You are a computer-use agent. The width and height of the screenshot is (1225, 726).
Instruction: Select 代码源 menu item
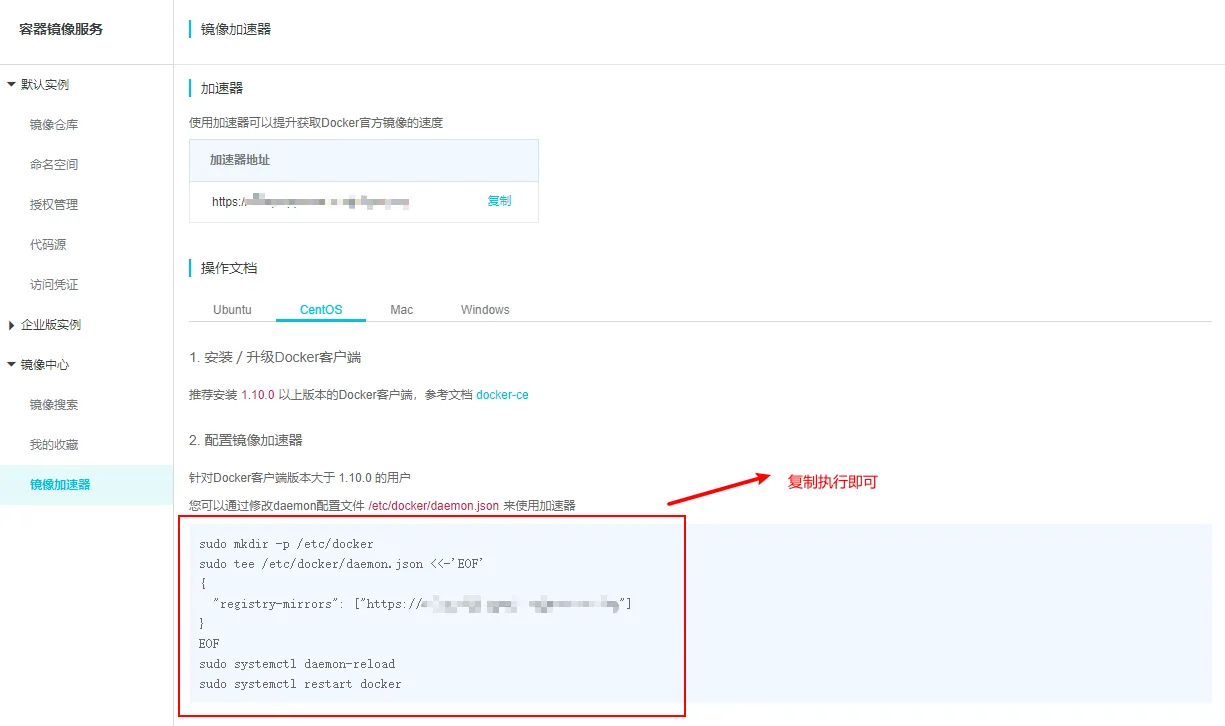(x=48, y=245)
